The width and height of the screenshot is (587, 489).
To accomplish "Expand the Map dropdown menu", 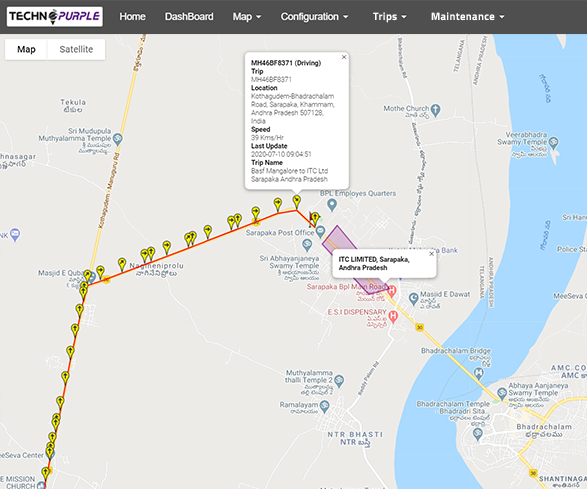I will pos(247,17).
